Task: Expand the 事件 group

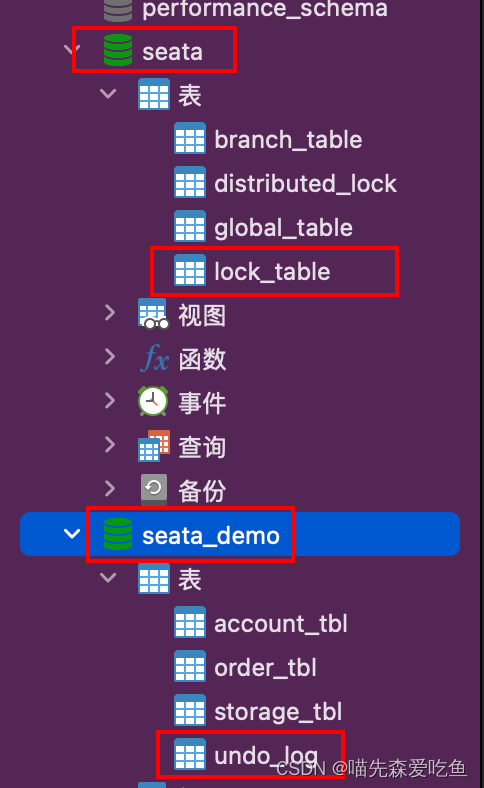Action: click(110, 401)
